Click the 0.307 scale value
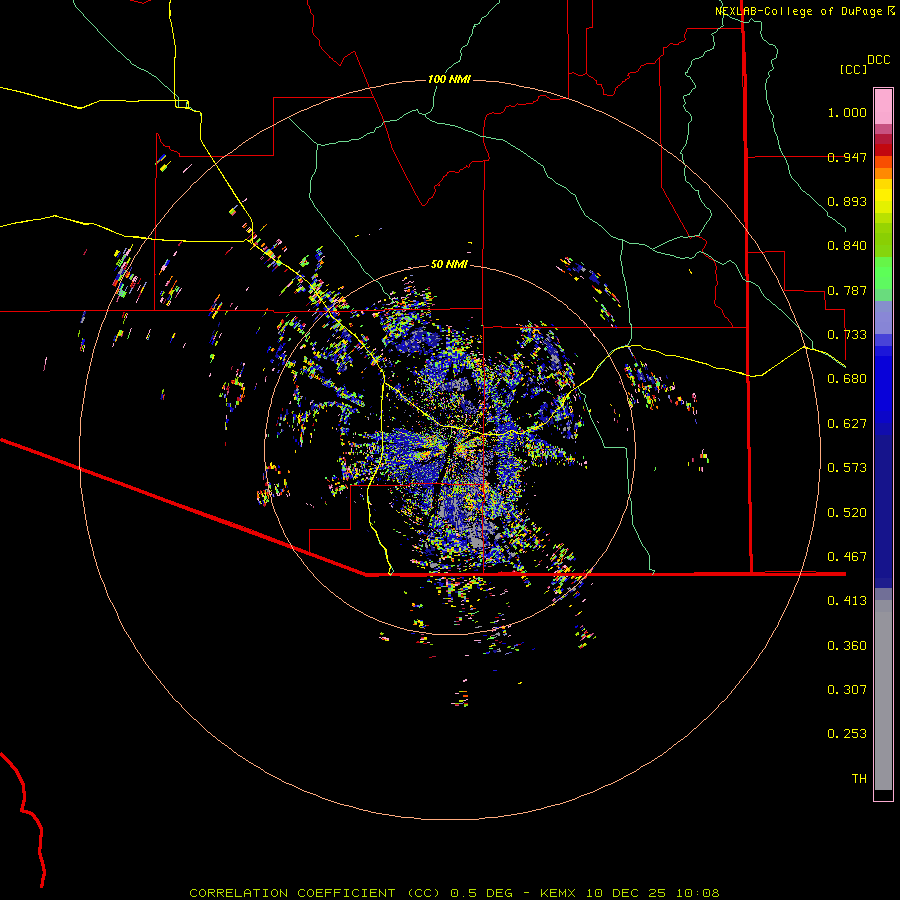This screenshot has width=900, height=900. point(847,690)
